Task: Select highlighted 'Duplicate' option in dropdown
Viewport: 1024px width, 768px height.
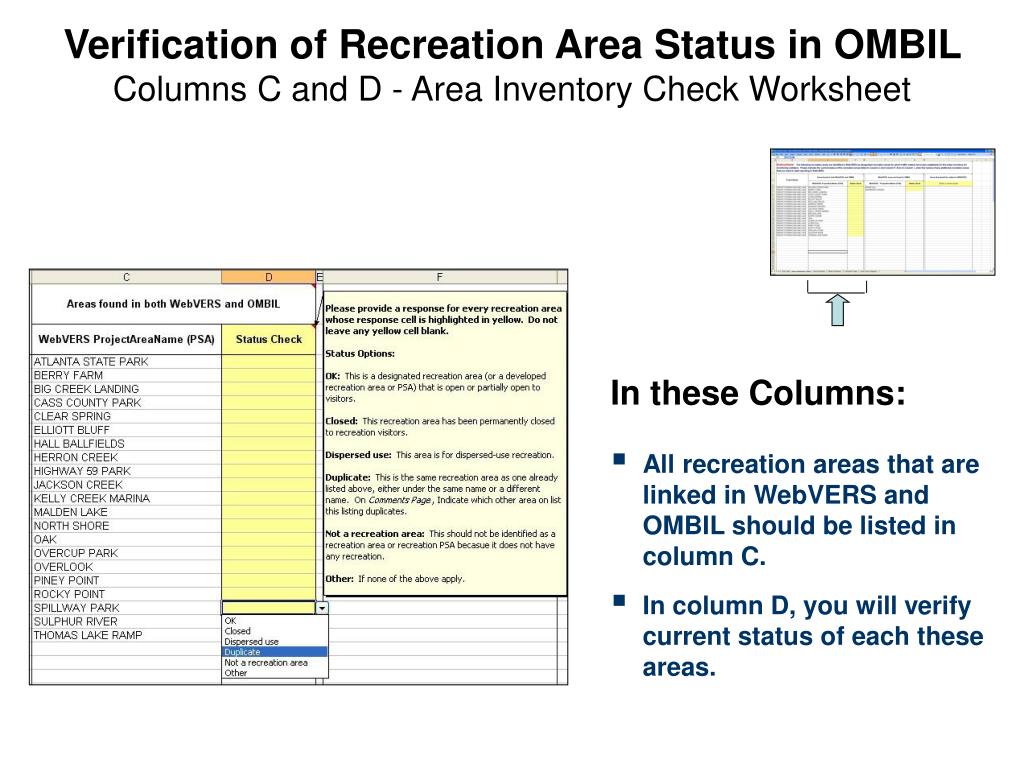Action: [x=275, y=652]
